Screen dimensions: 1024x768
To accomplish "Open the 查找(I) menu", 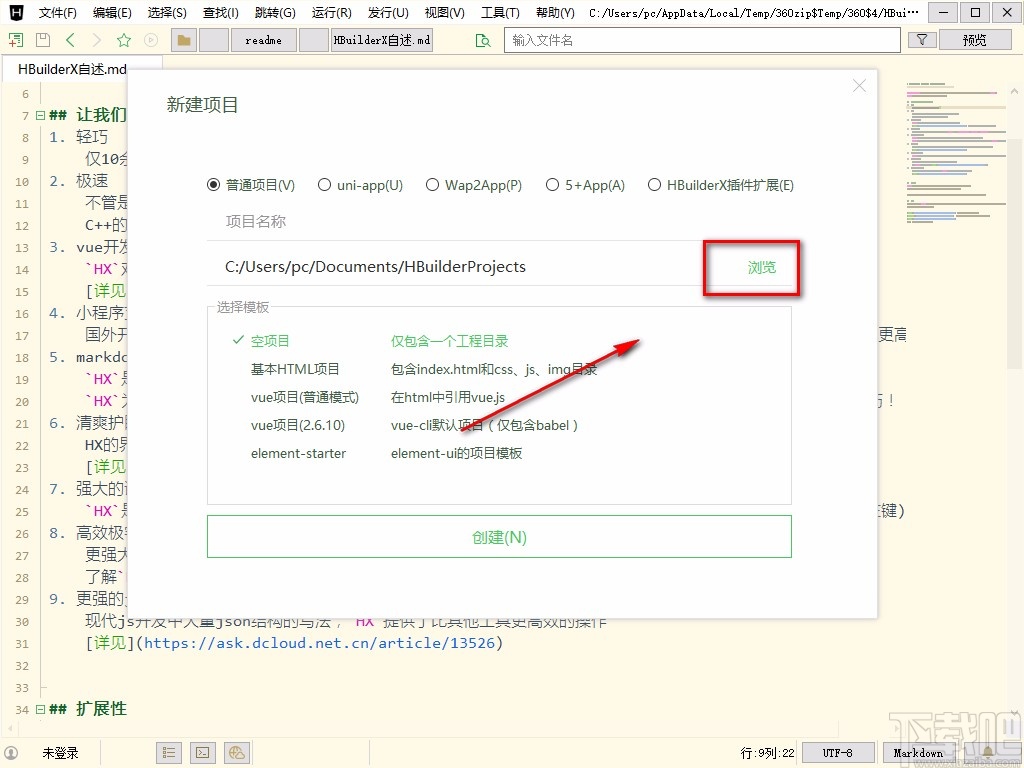I will coord(221,12).
